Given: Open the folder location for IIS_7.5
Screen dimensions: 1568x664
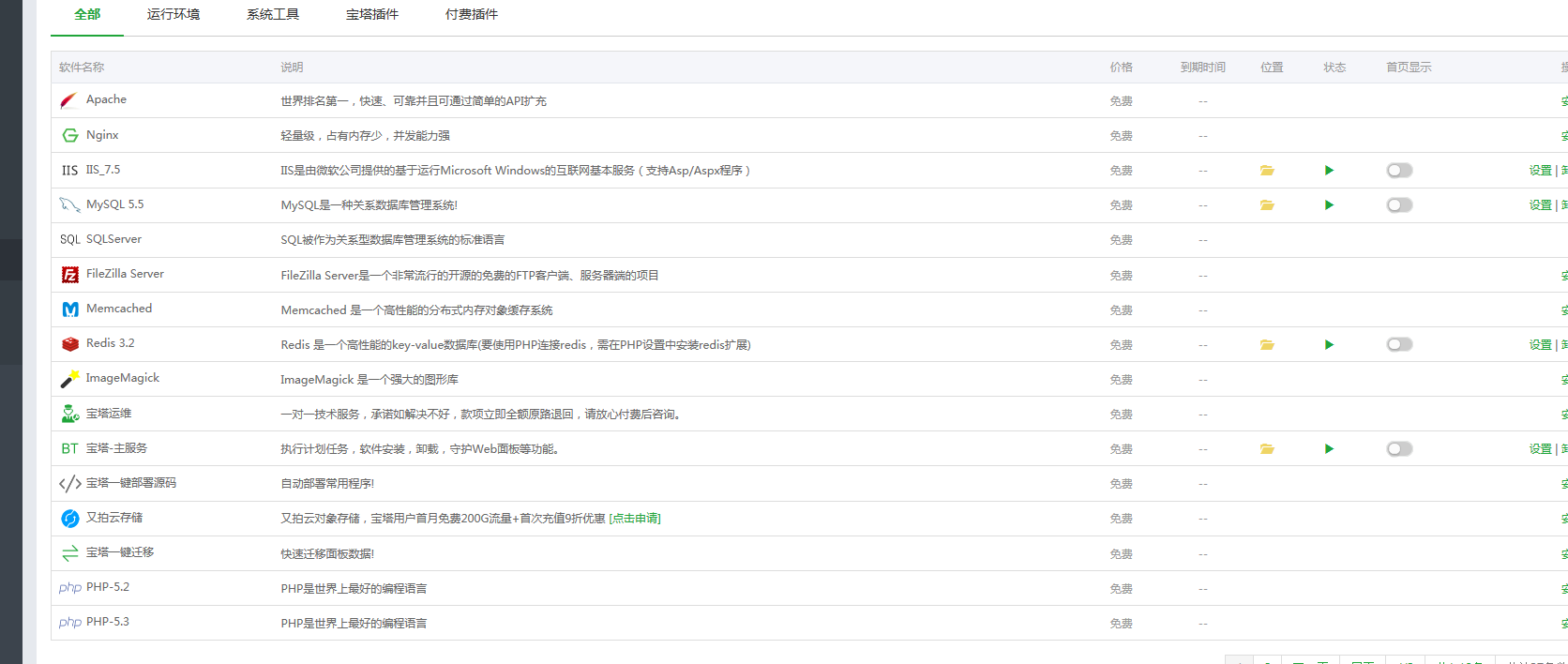Looking at the screenshot, I should pos(1267,171).
